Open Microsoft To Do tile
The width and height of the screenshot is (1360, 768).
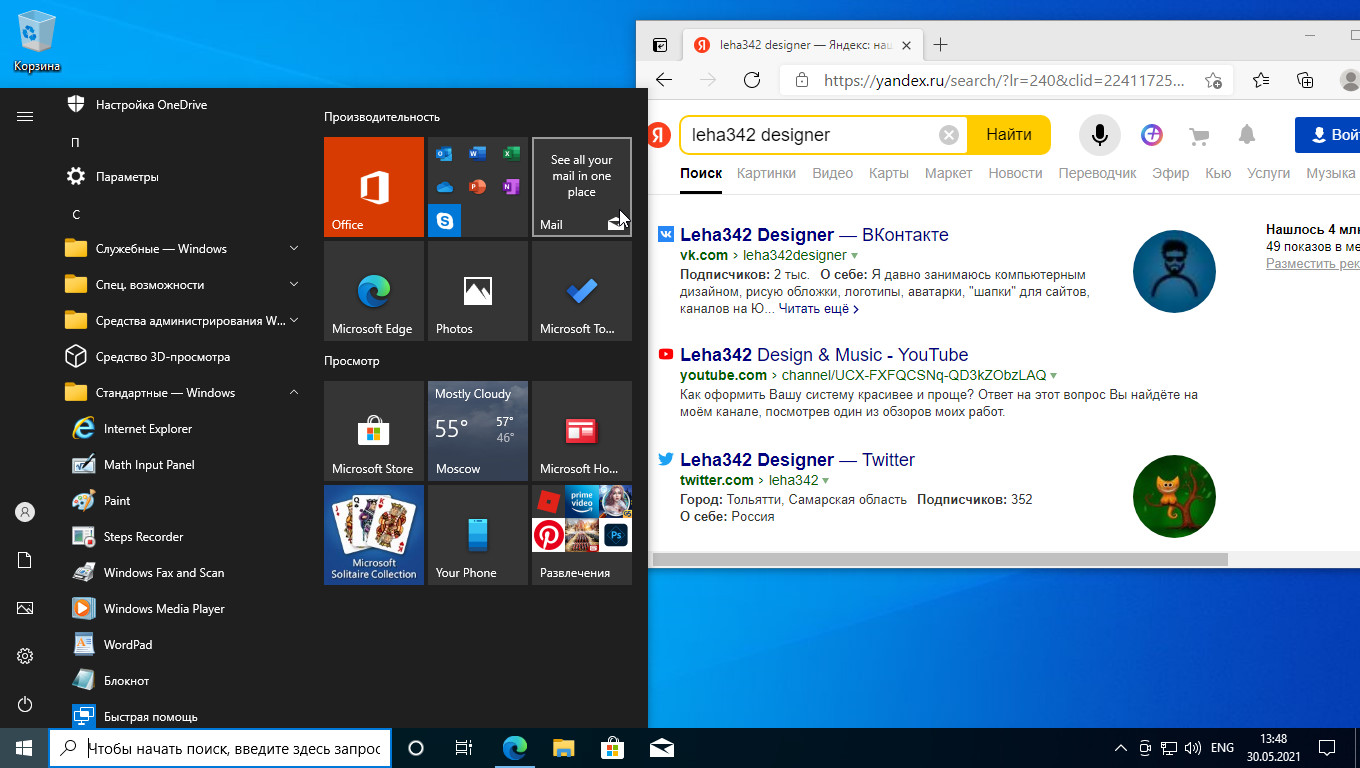(582, 291)
